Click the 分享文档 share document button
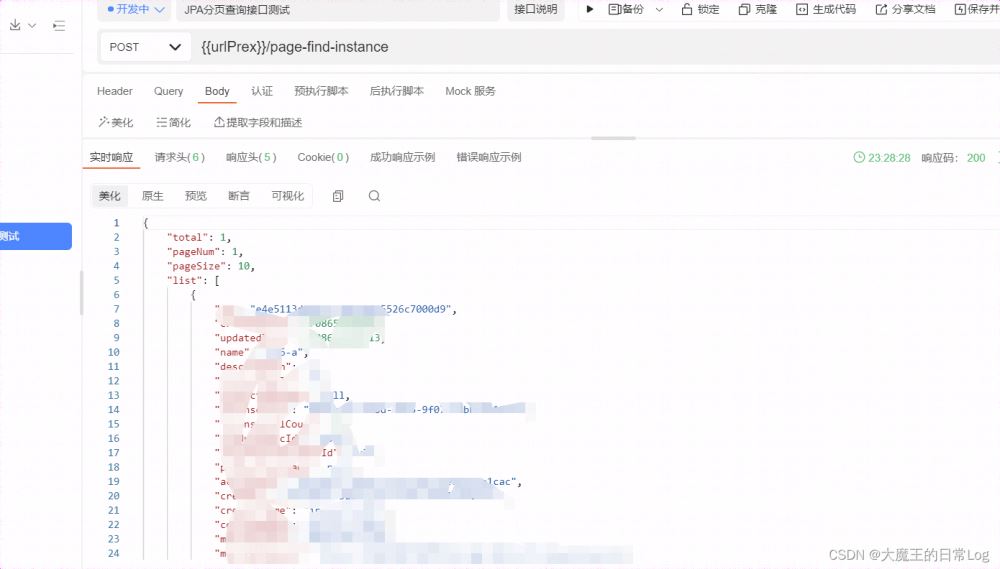Image resolution: width=1000 pixels, height=569 pixels. pyautogui.click(x=906, y=9)
